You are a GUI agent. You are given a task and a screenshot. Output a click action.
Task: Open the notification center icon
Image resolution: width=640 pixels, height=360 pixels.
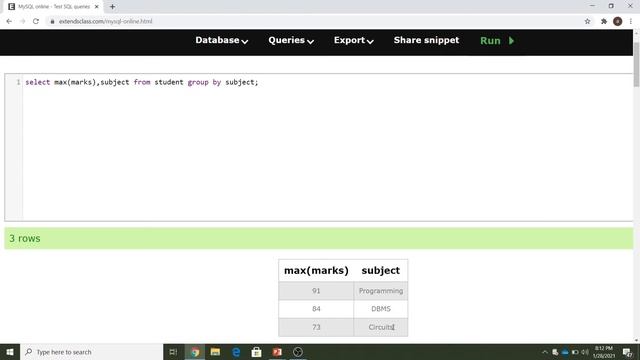click(x=627, y=352)
